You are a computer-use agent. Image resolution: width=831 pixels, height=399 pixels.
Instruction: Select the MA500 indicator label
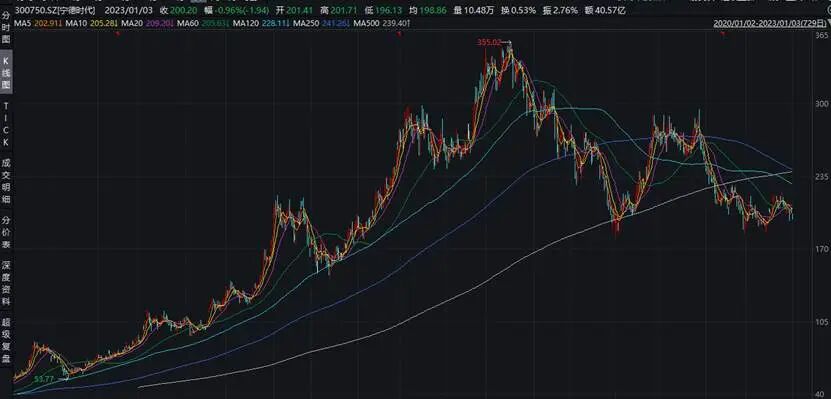coord(366,23)
